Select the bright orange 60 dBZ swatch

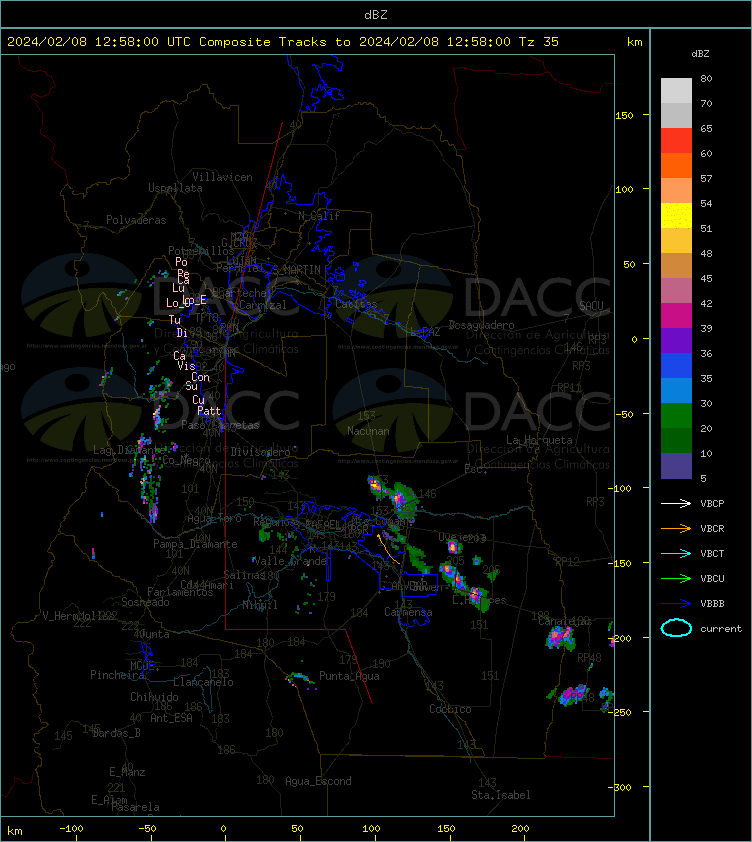(x=676, y=165)
